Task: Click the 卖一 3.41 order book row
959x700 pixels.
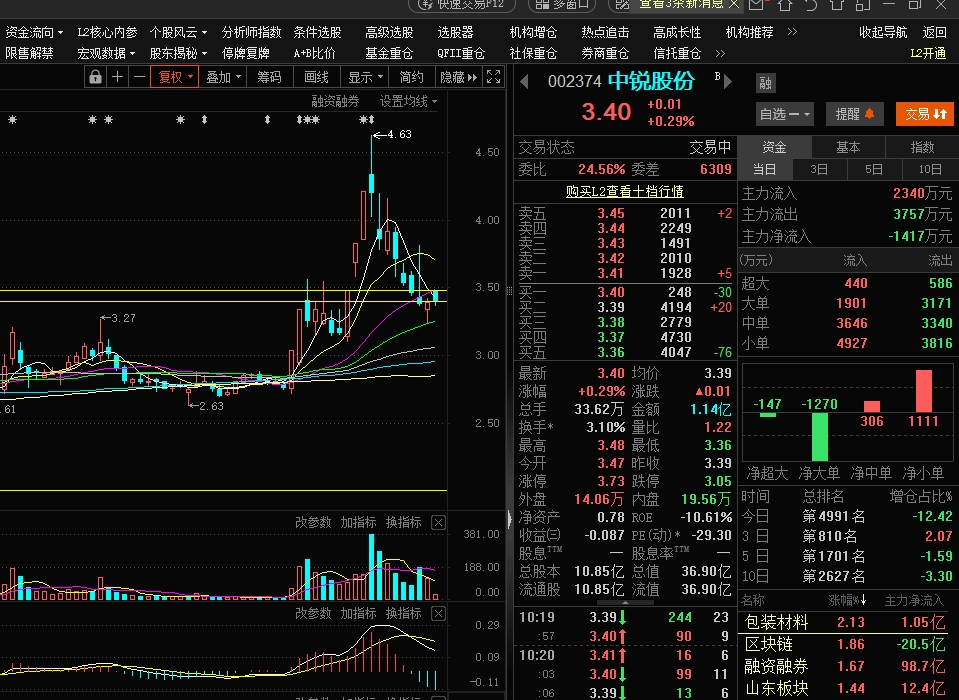Action: coord(625,273)
